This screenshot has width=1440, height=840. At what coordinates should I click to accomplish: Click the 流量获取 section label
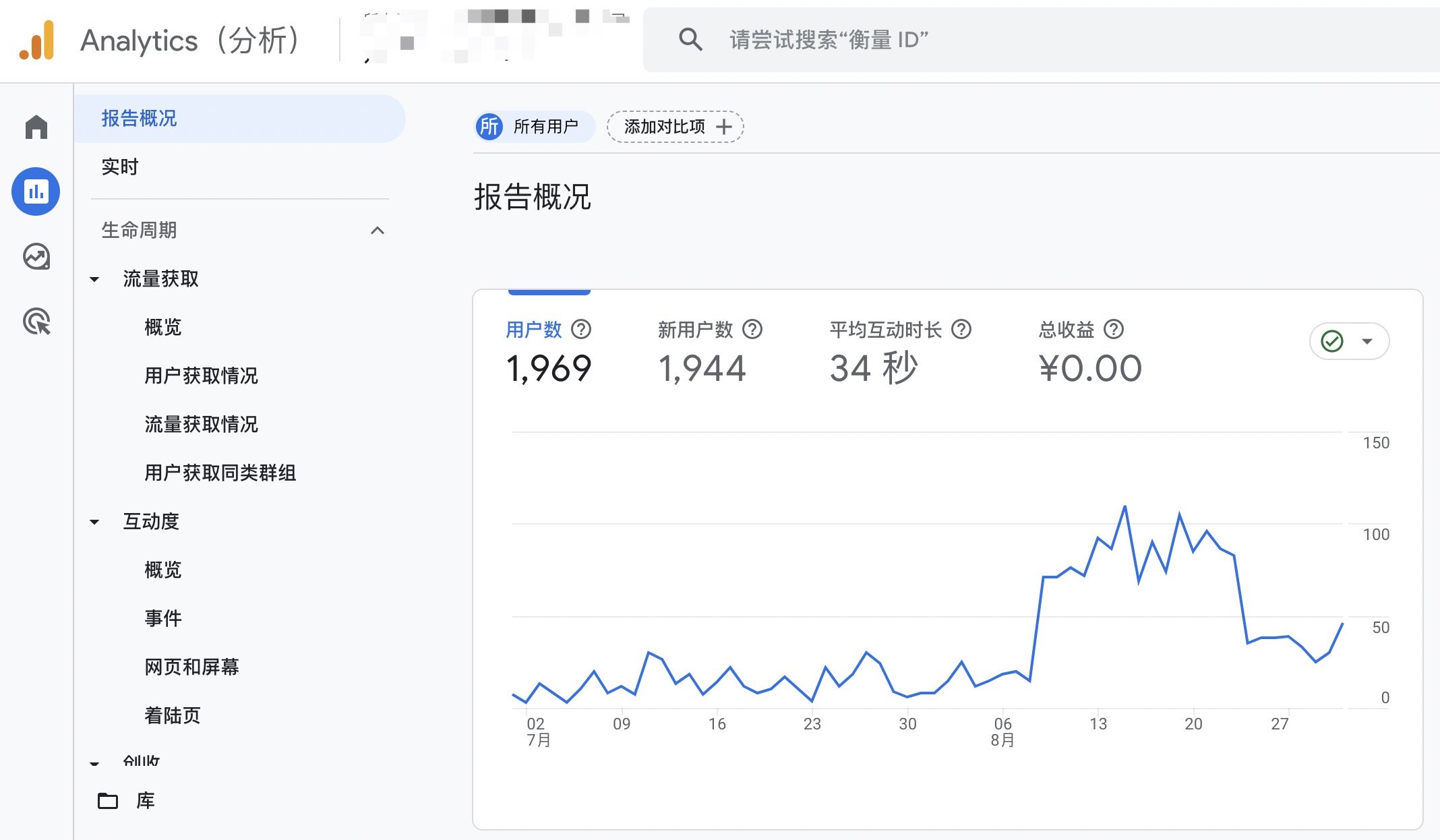point(160,278)
